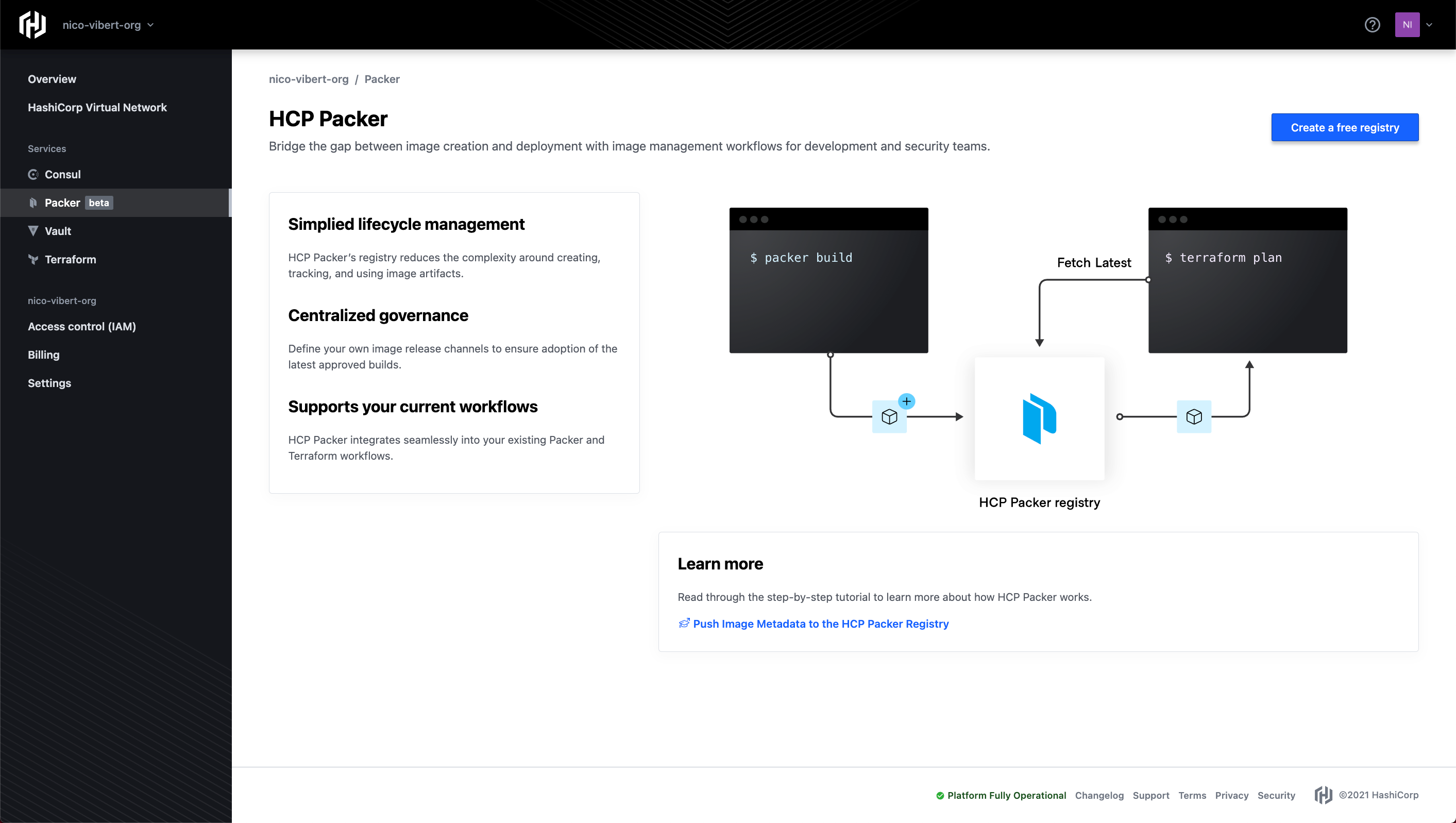Open the help question mark icon

click(1372, 25)
